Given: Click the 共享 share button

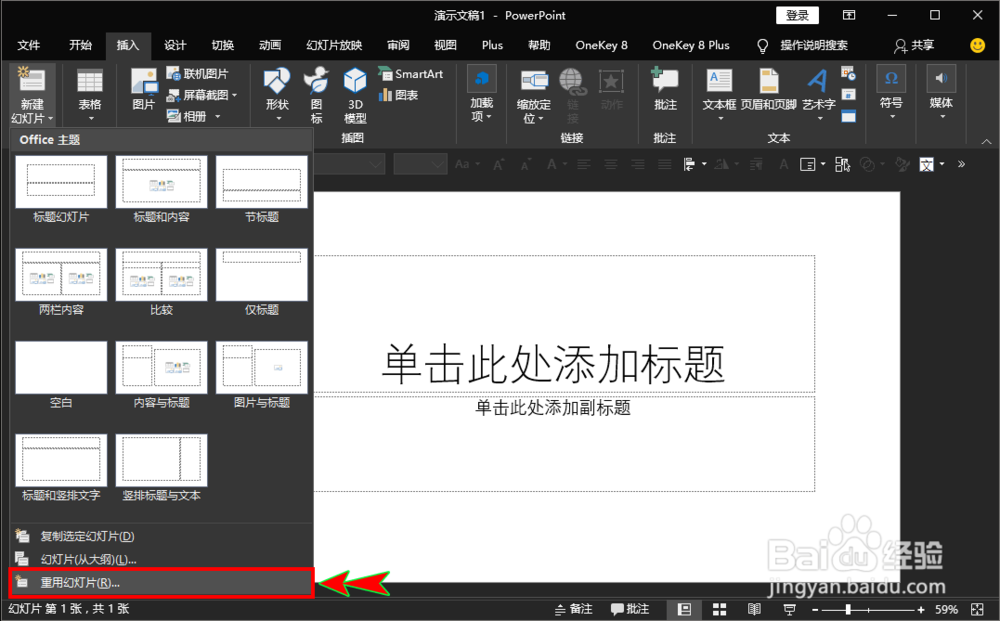Looking at the screenshot, I should point(919,45).
